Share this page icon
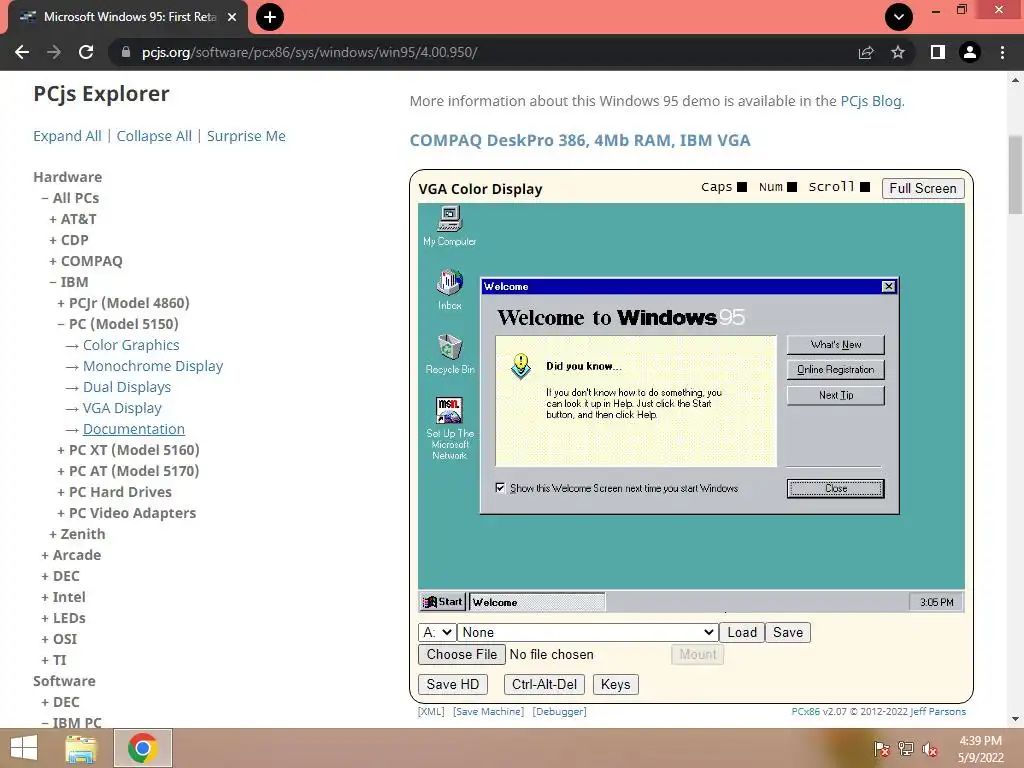This screenshot has height=768, width=1024. (866, 52)
